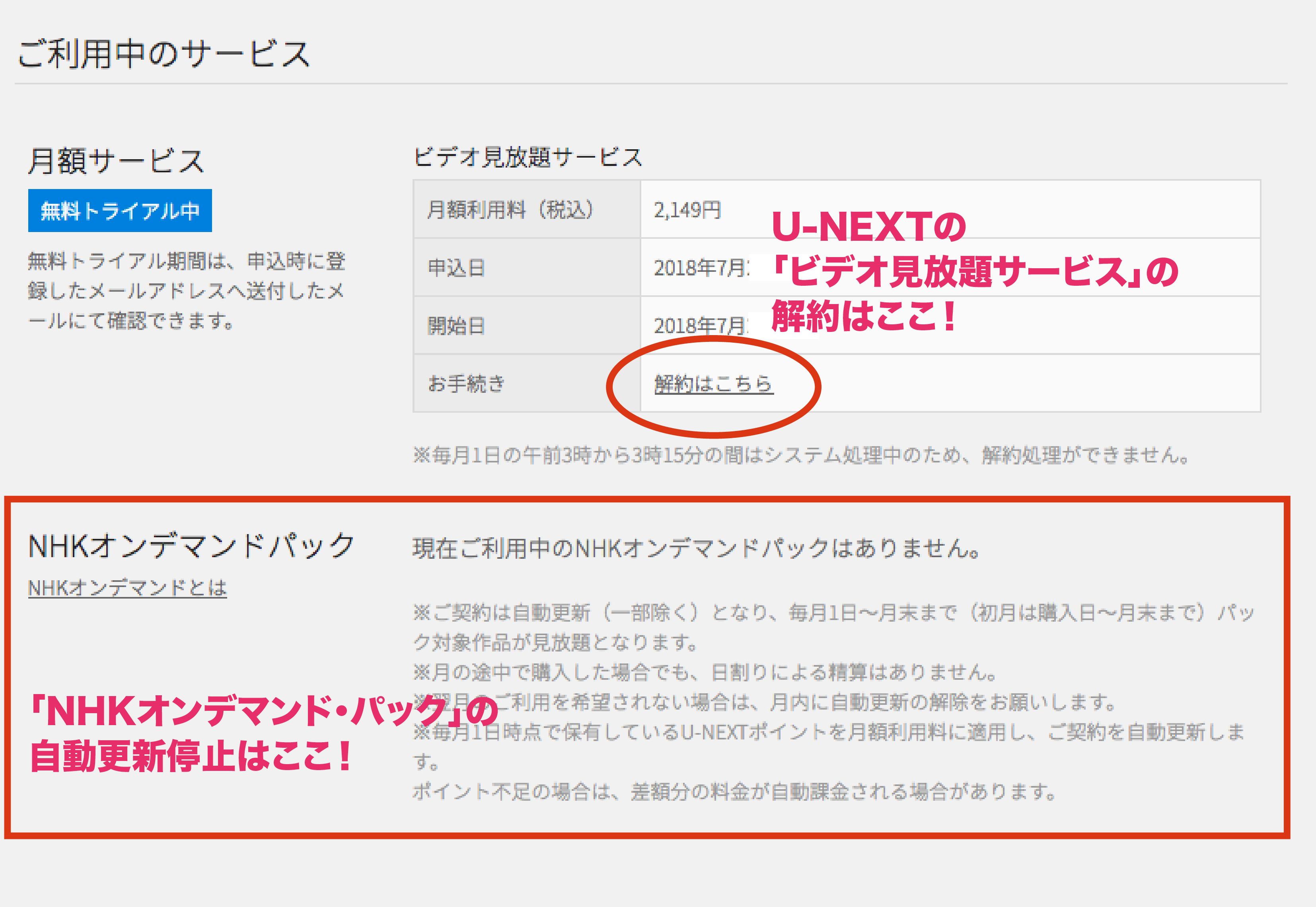Click the ビデオ見放題サービス table title
The width and height of the screenshot is (1316, 907).
[528, 157]
